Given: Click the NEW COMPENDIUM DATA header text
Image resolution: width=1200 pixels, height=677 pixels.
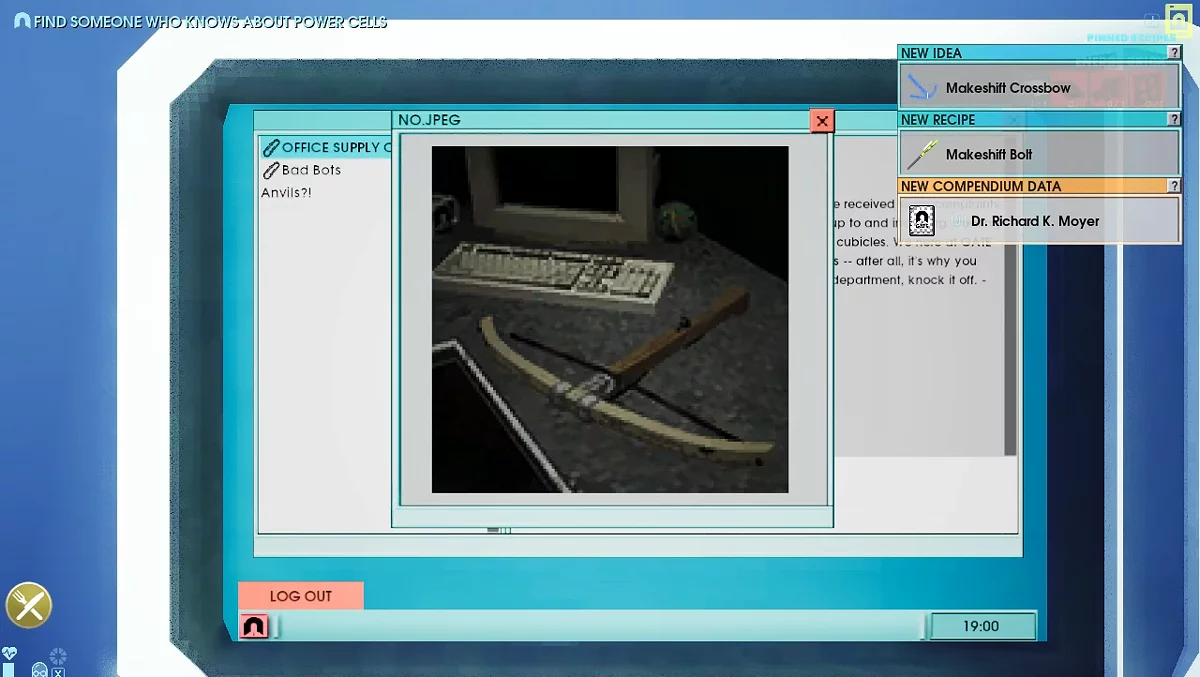Looking at the screenshot, I should pyautogui.click(x=981, y=186).
